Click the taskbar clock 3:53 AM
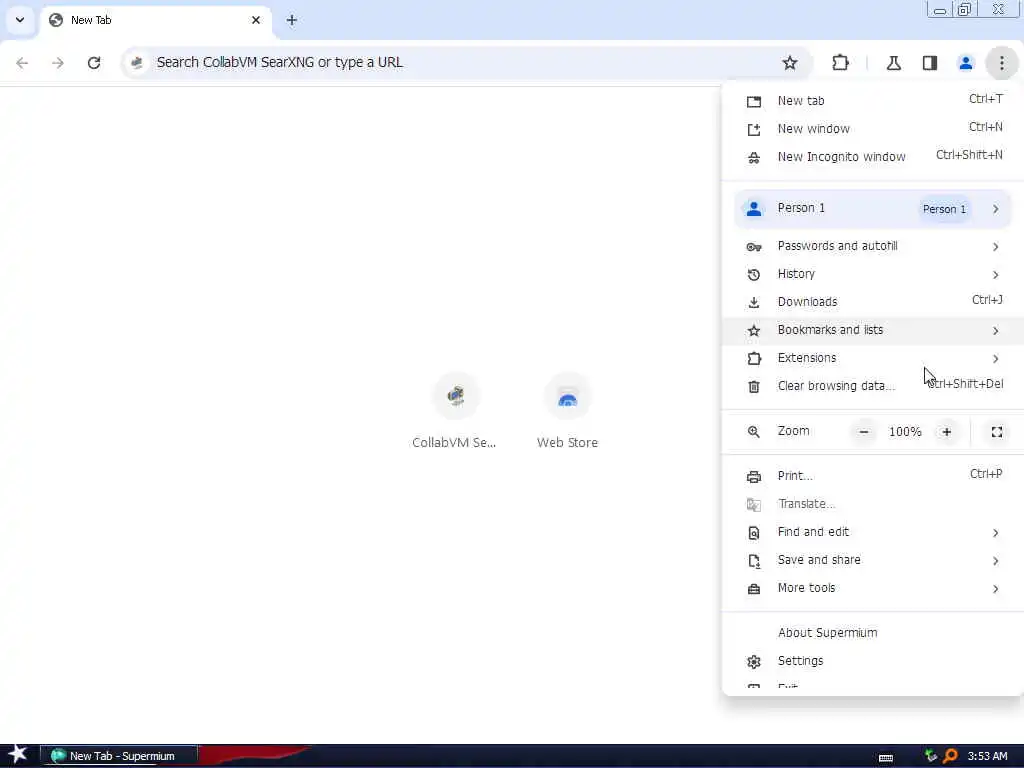 coord(987,756)
